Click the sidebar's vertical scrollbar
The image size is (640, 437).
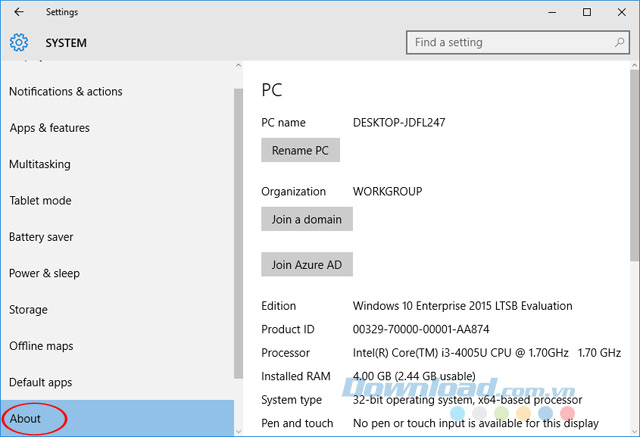[x=238, y=230]
